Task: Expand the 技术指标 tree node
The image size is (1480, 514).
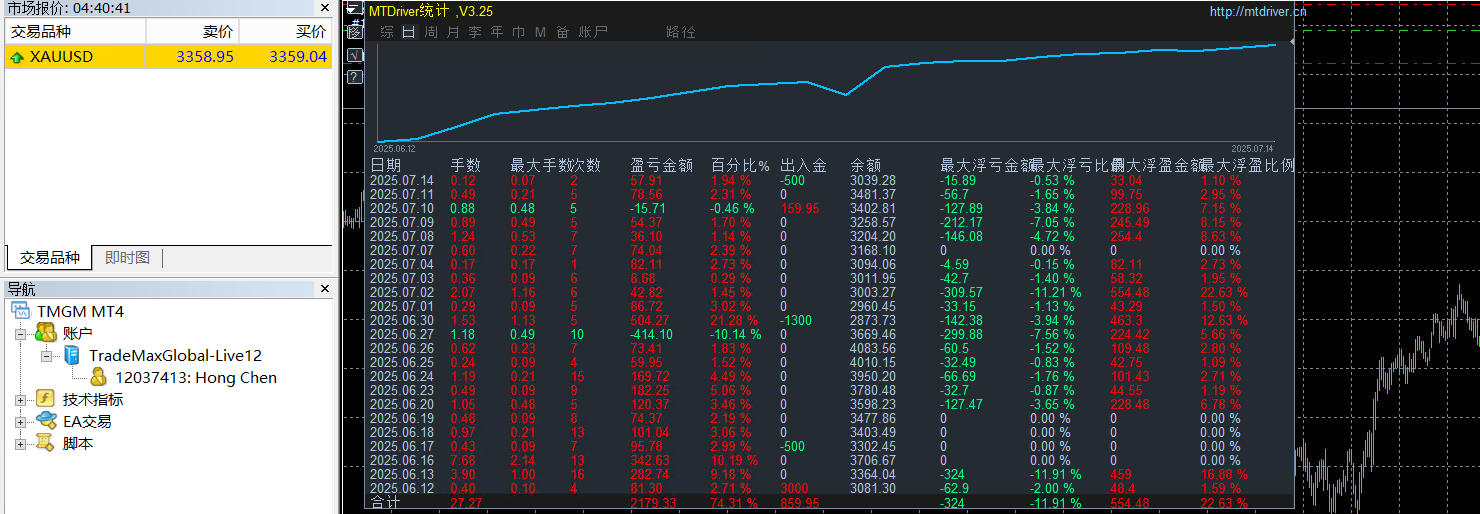Action: click(20, 400)
